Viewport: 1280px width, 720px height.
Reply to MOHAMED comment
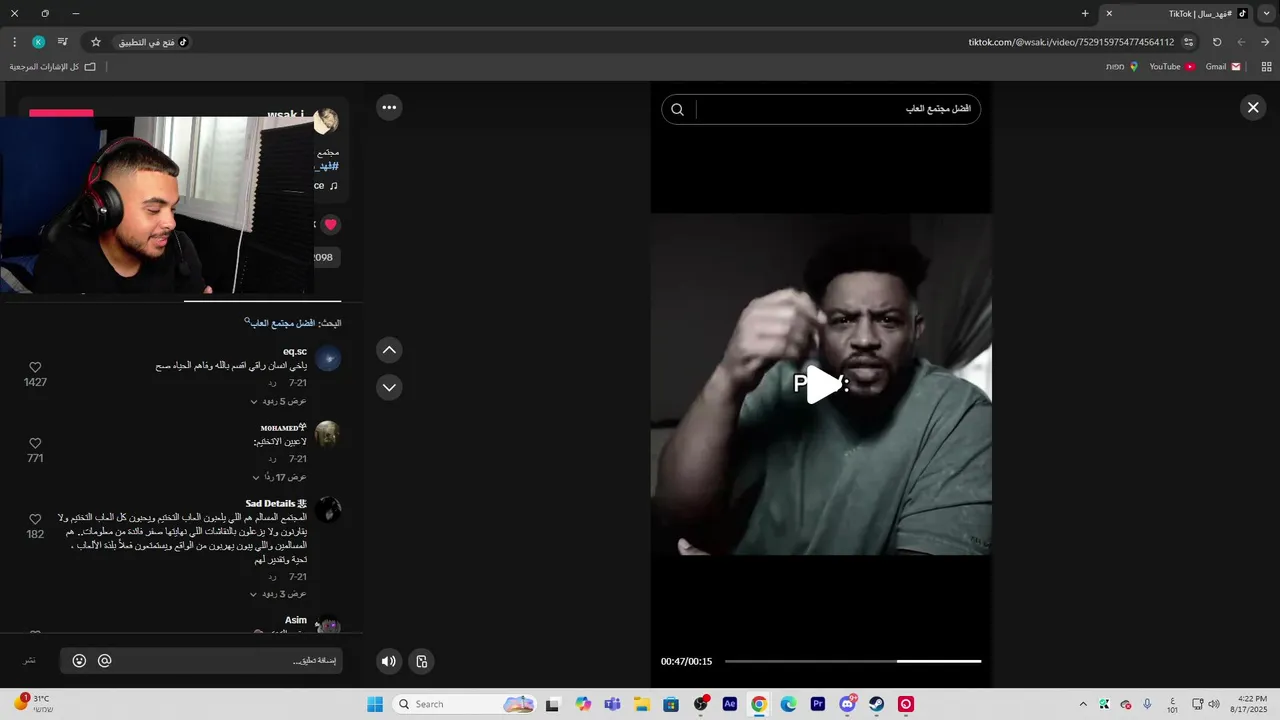click(272, 459)
